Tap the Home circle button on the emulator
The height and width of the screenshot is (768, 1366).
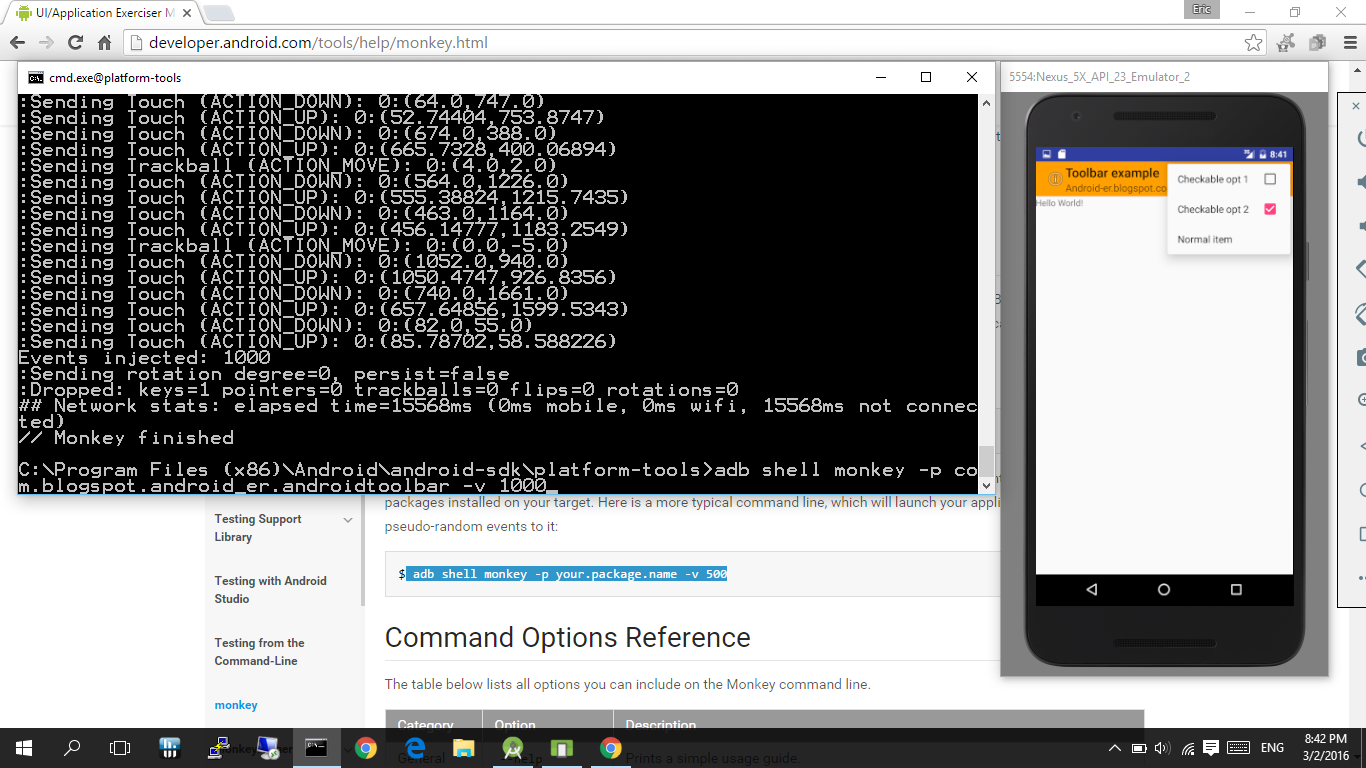1163,590
